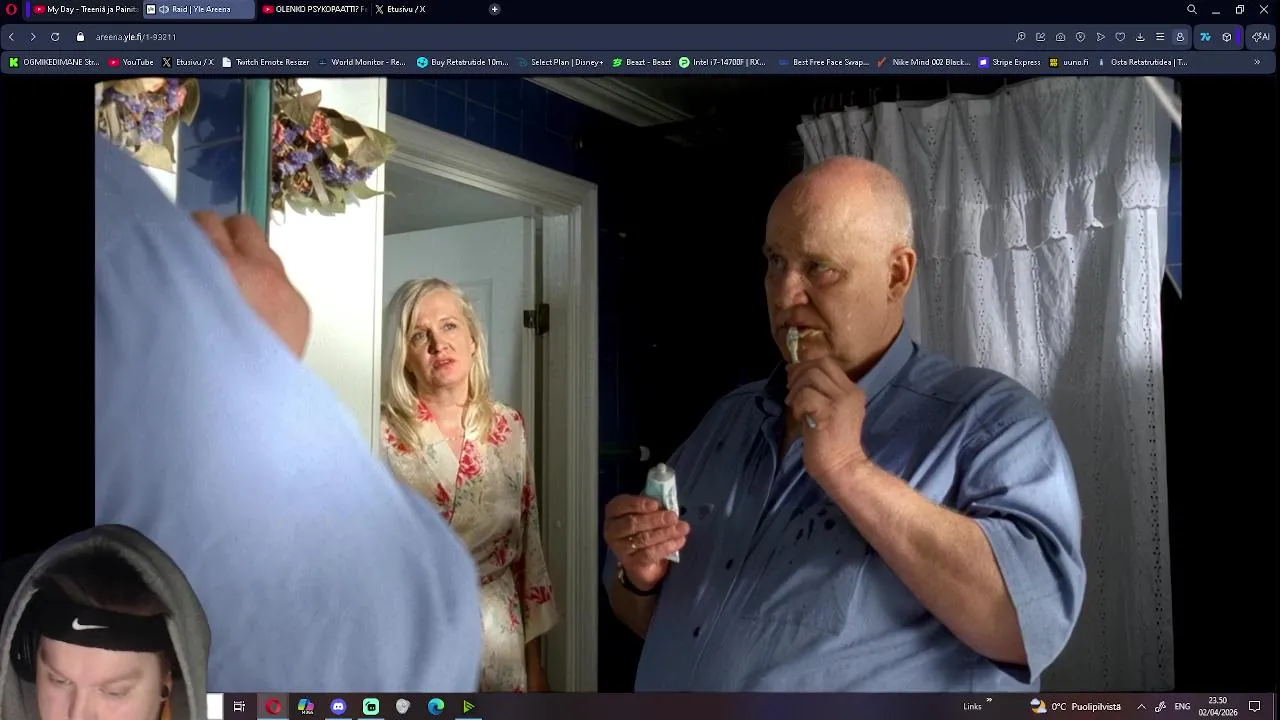
Task: Open a new tab with plus button
Action: coord(494,9)
